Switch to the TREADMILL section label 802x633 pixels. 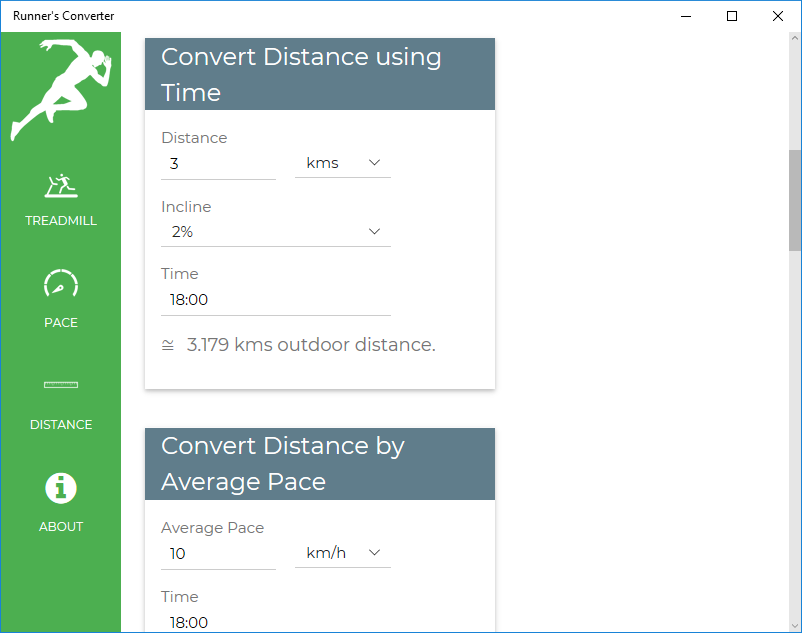point(61,220)
